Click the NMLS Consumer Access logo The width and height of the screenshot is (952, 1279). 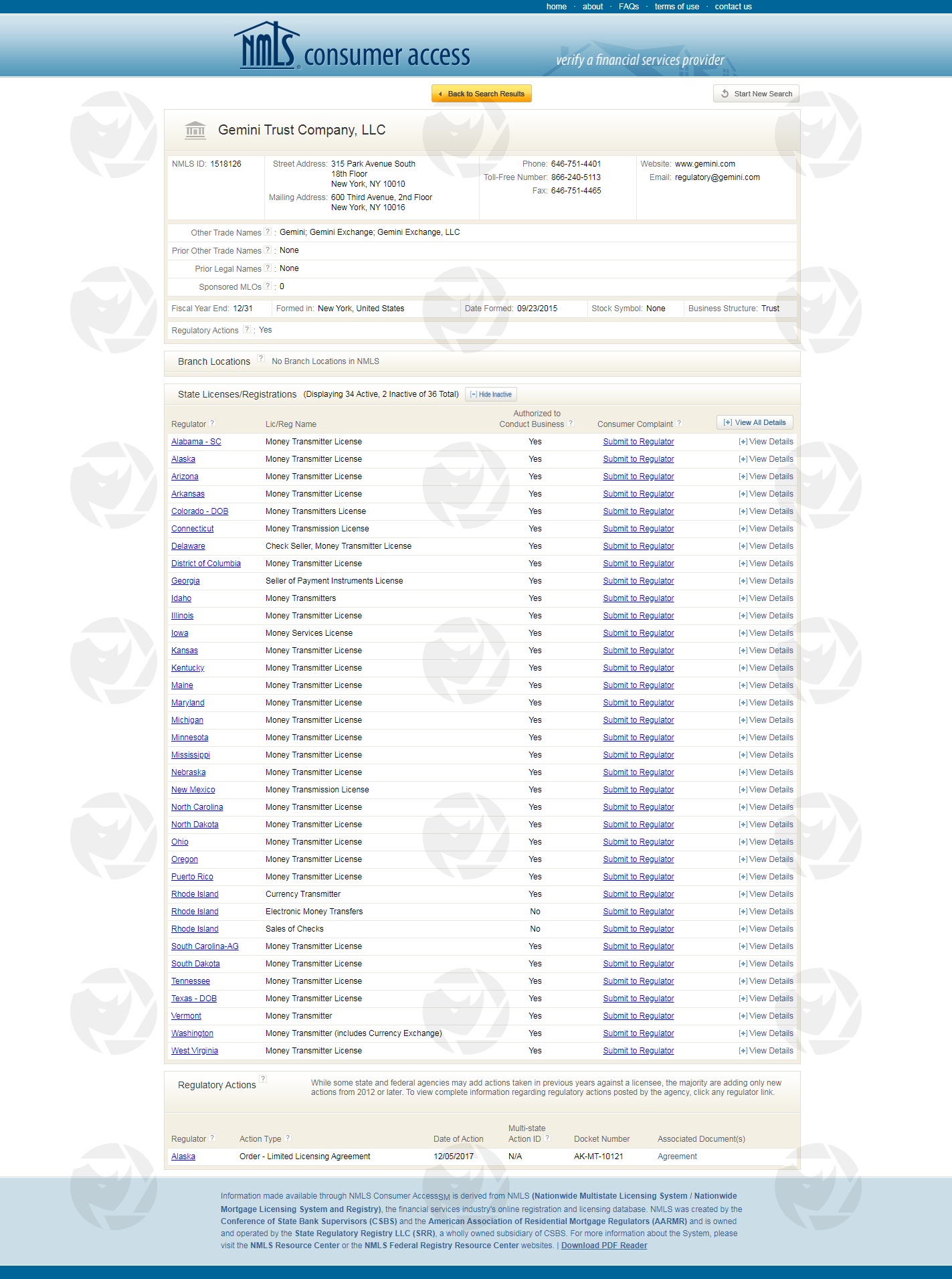point(353,48)
